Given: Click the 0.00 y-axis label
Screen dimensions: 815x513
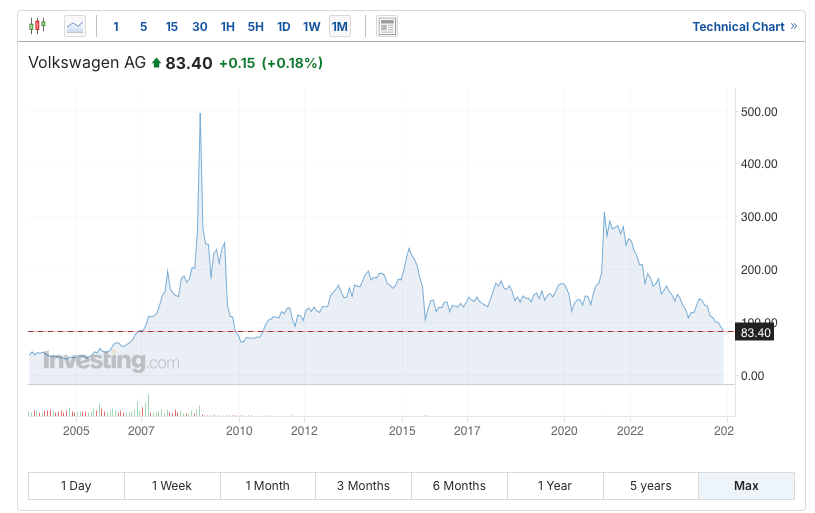Looking at the screenshot, I should (752, 376).
